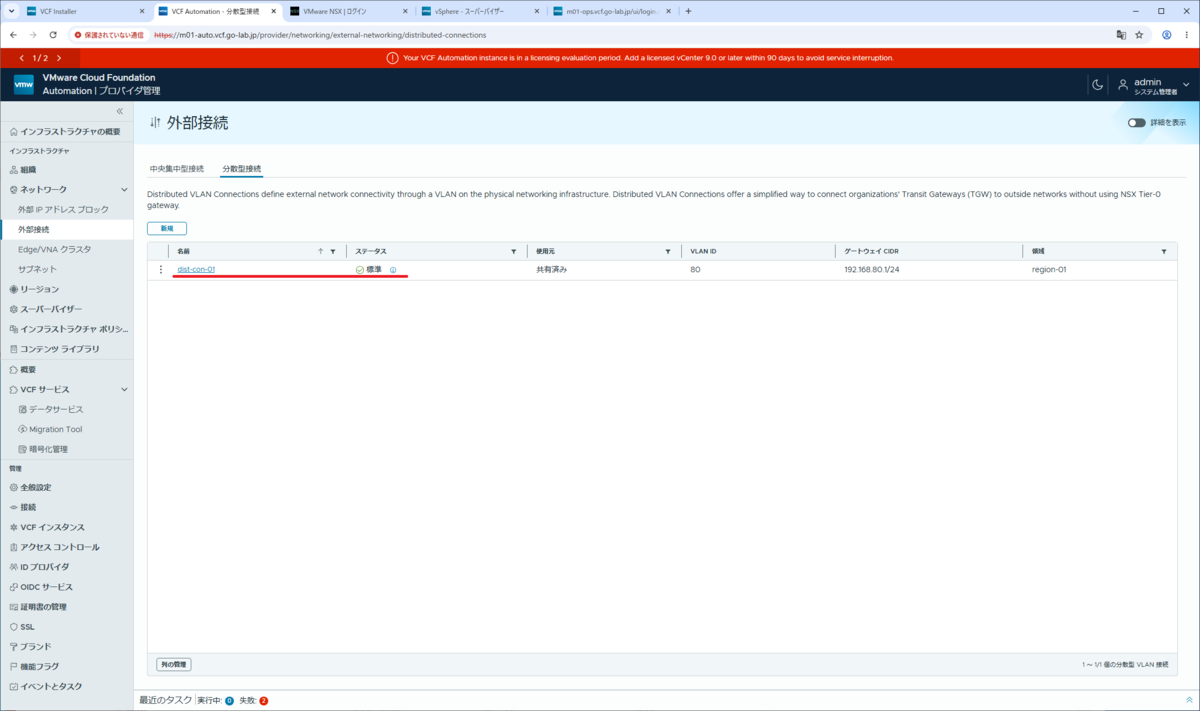Click the 列の管理 button

(173, 664)
